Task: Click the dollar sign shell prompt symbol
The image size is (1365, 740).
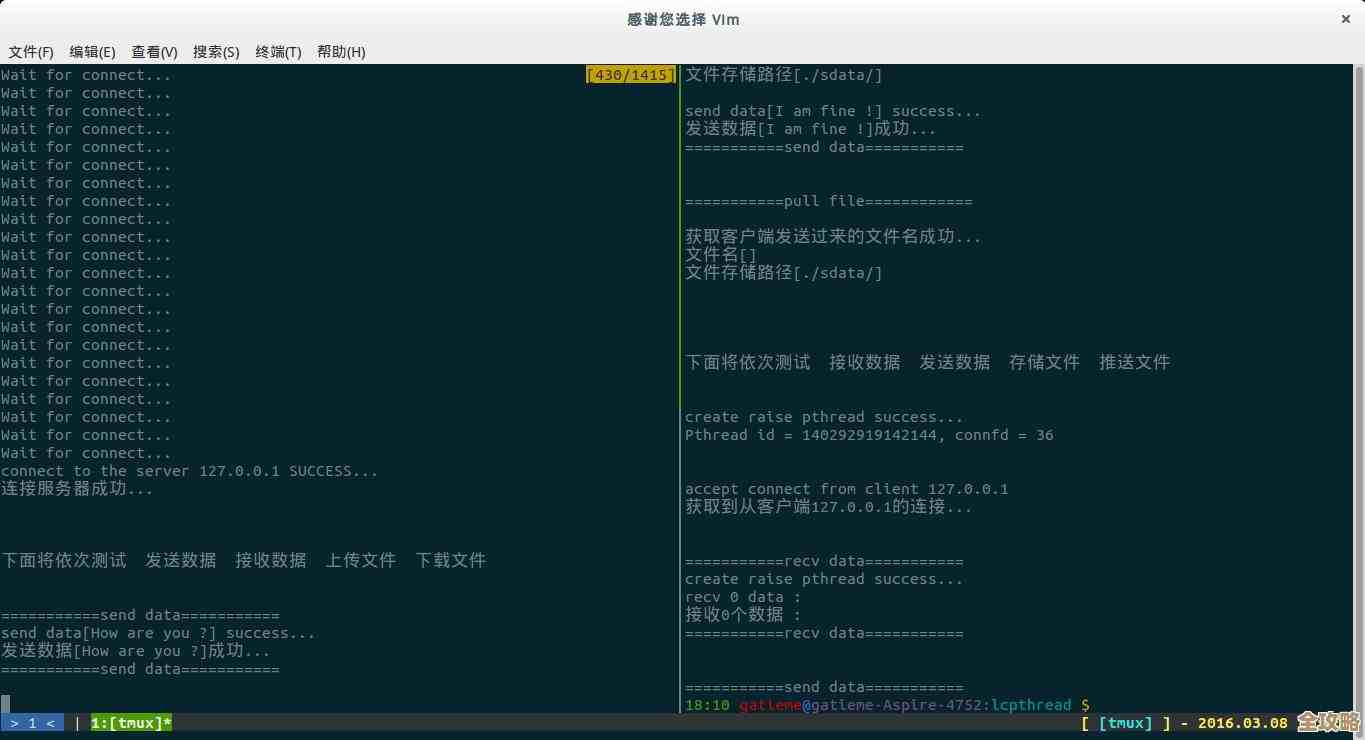Action: click(1086, 705)
